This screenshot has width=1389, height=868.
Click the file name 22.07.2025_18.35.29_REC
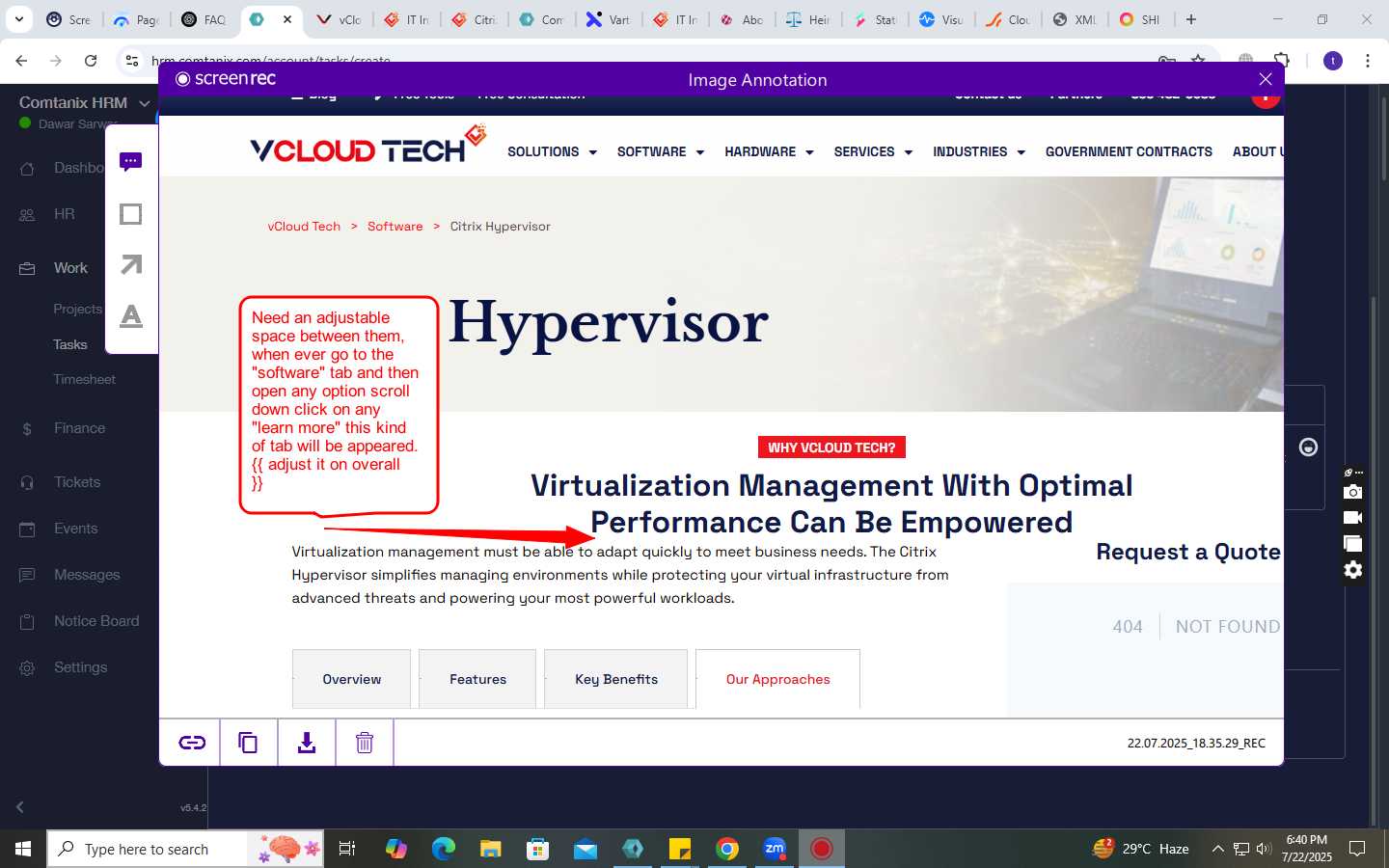[x=1196, y=743]
